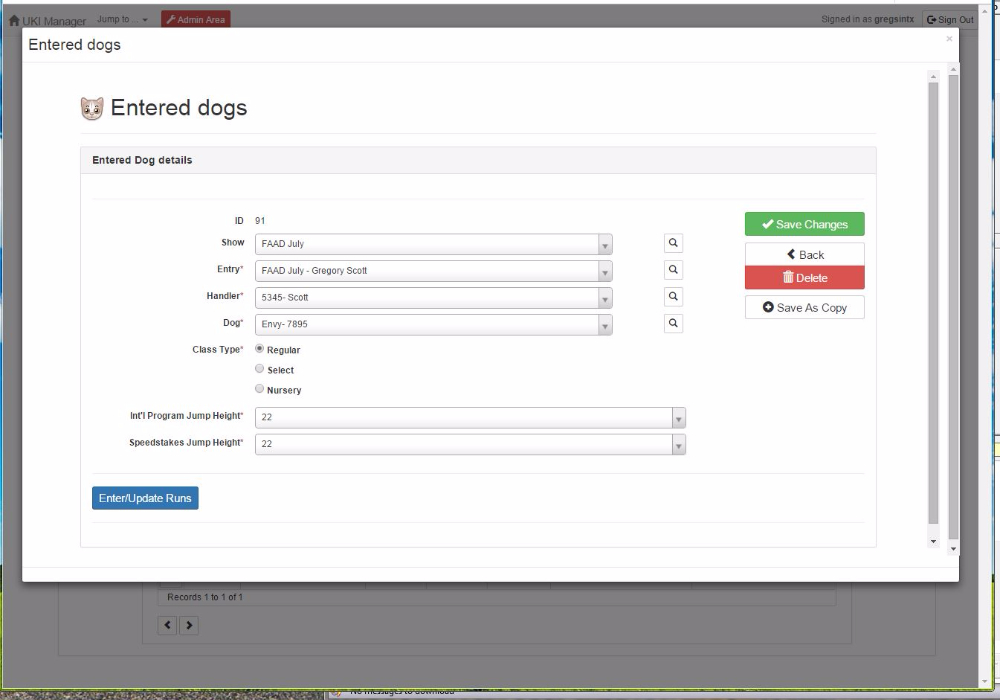This screenshot has width=1000, height=700.
Task: Expand the Entry dropdown list
Action: (x=434, y=271)
